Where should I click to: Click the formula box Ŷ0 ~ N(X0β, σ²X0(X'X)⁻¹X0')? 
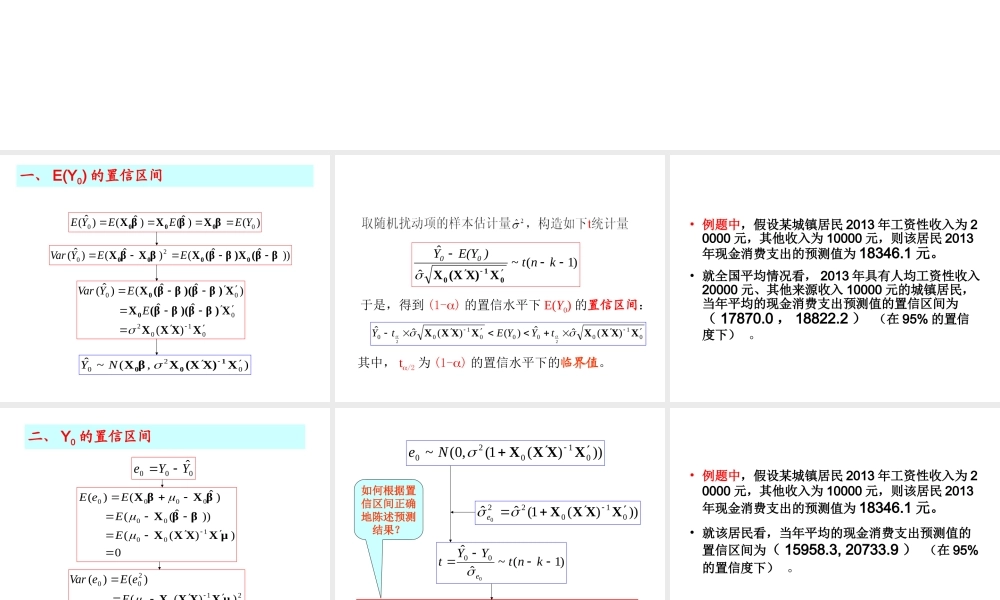point(164,363)
